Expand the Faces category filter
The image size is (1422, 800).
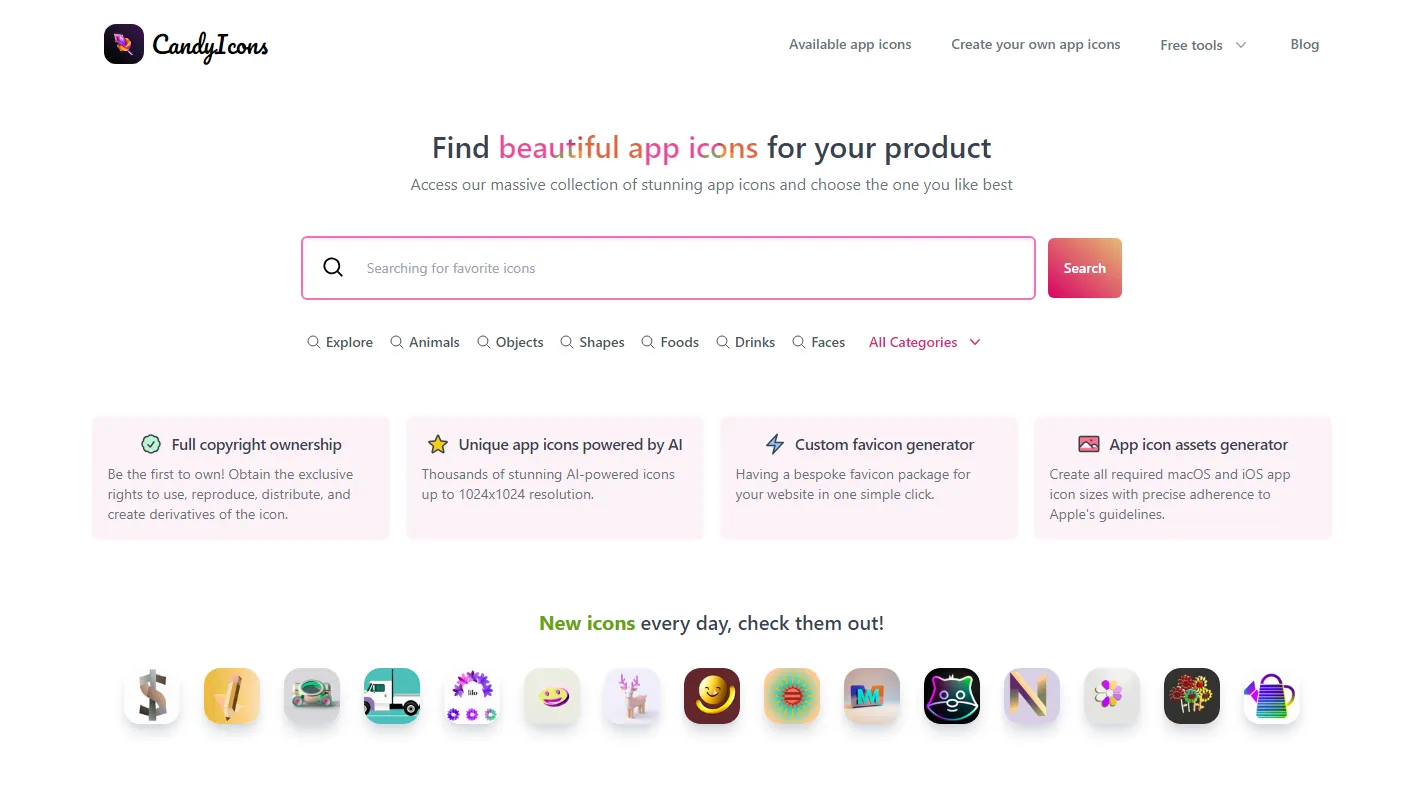(x=818, y=342)
